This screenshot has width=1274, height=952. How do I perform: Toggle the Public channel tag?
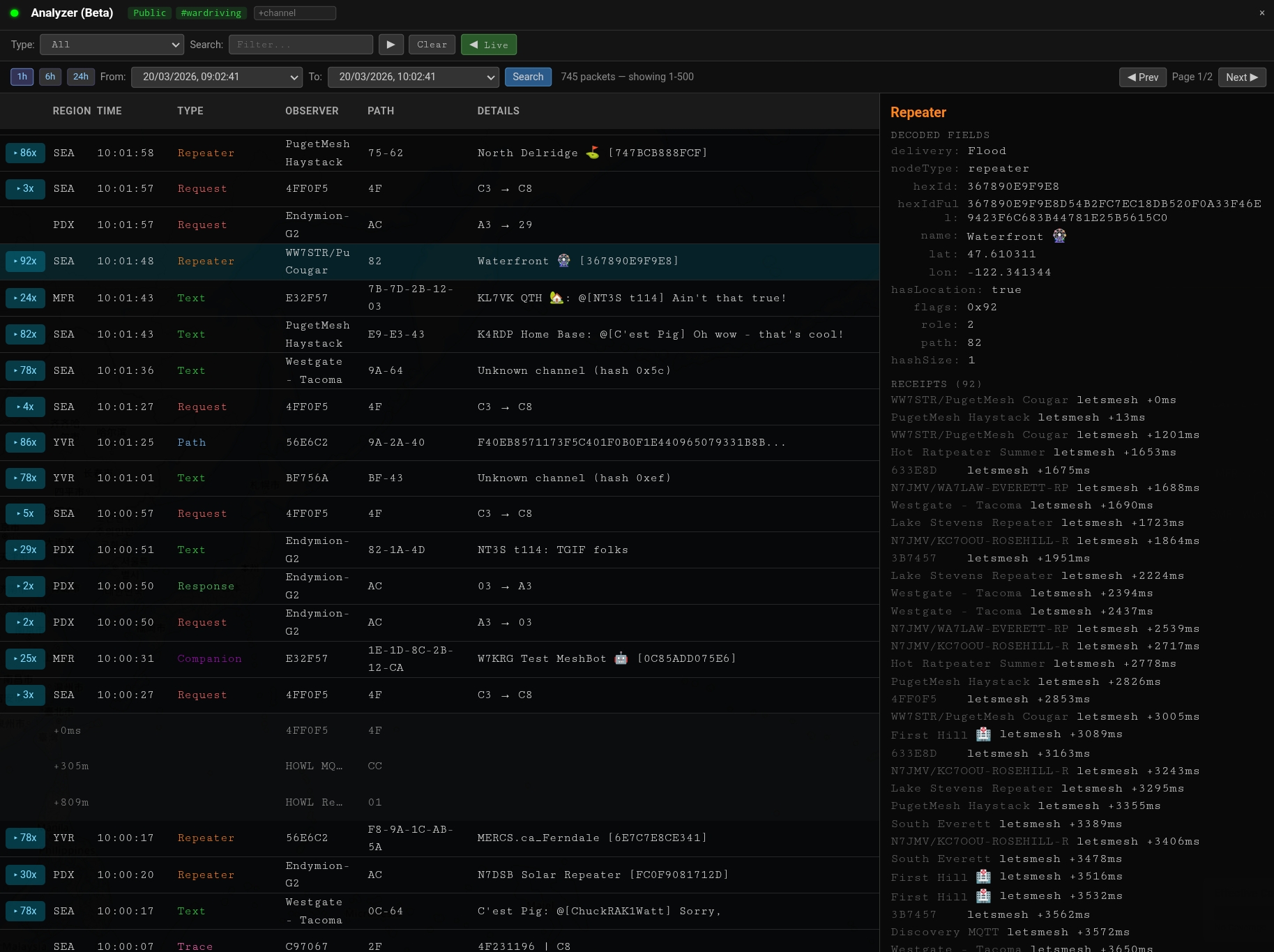coord(149,13)
